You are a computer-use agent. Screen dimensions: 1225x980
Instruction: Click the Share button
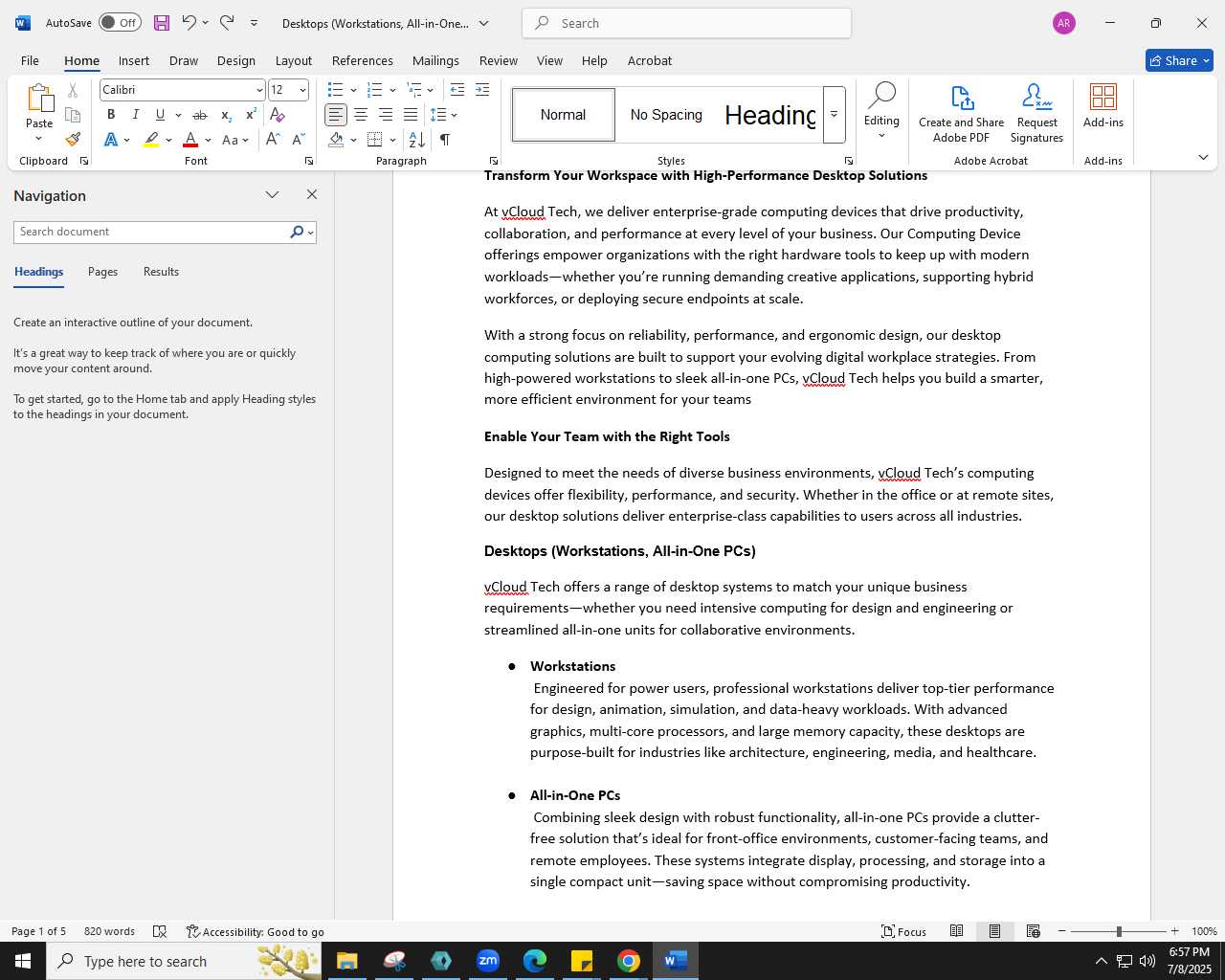click(1179, 60)
